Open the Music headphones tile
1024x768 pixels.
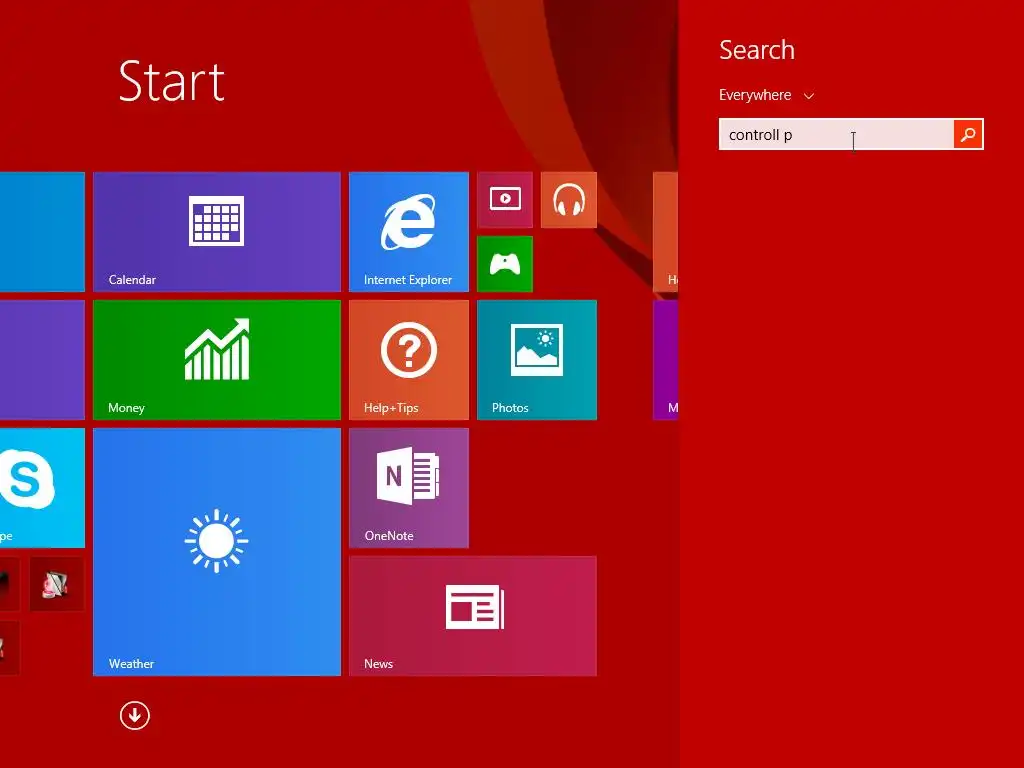point(569,200)
